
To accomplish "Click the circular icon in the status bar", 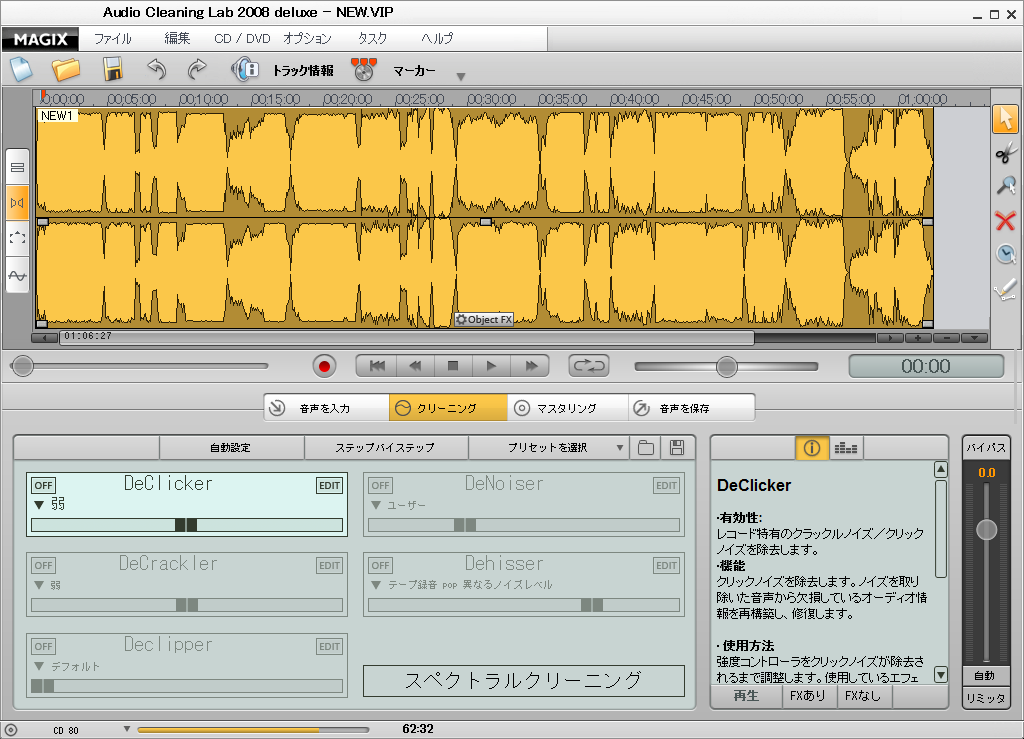I will [x=11, y=730].
